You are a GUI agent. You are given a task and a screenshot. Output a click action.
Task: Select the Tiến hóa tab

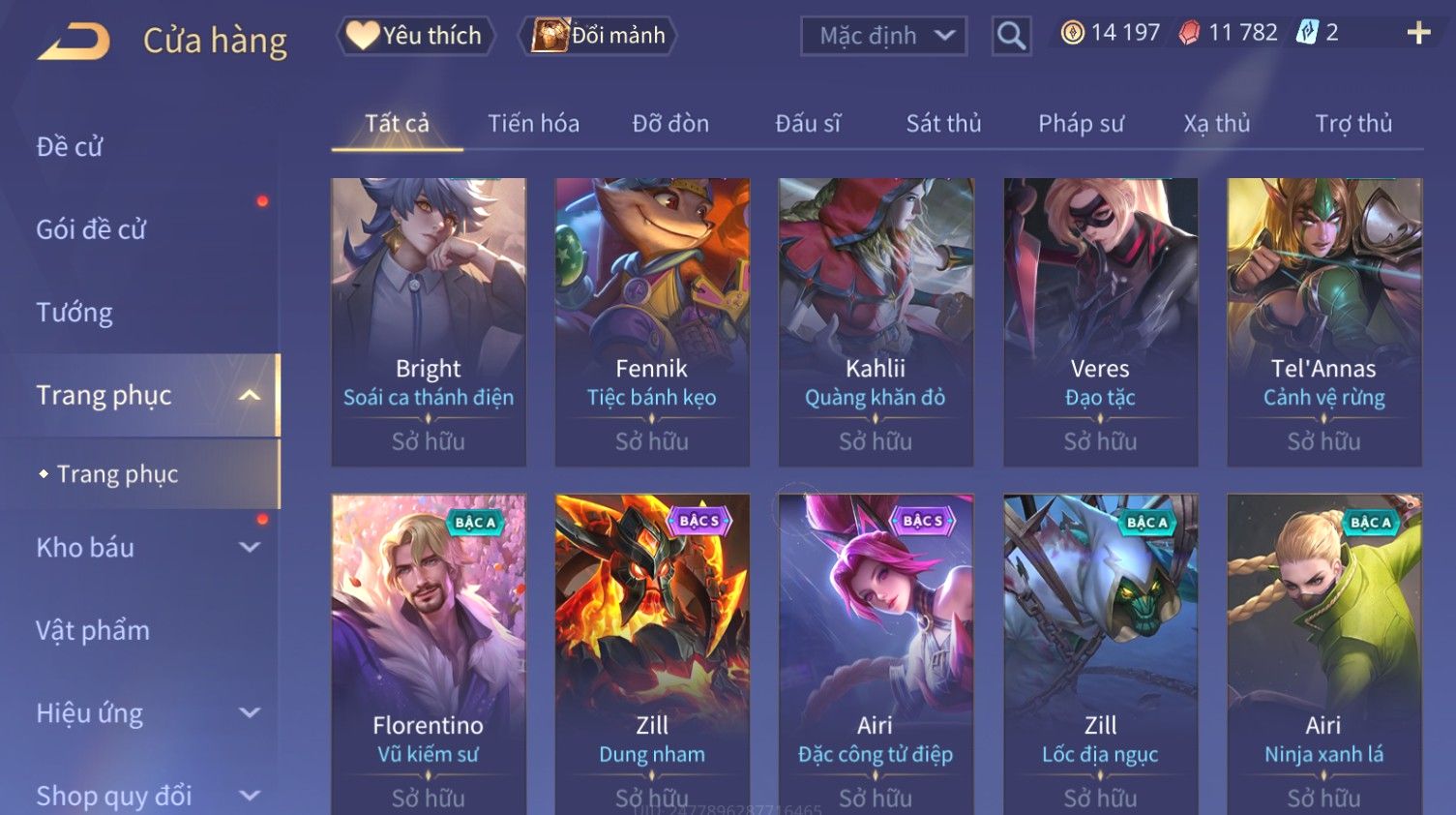533,124
